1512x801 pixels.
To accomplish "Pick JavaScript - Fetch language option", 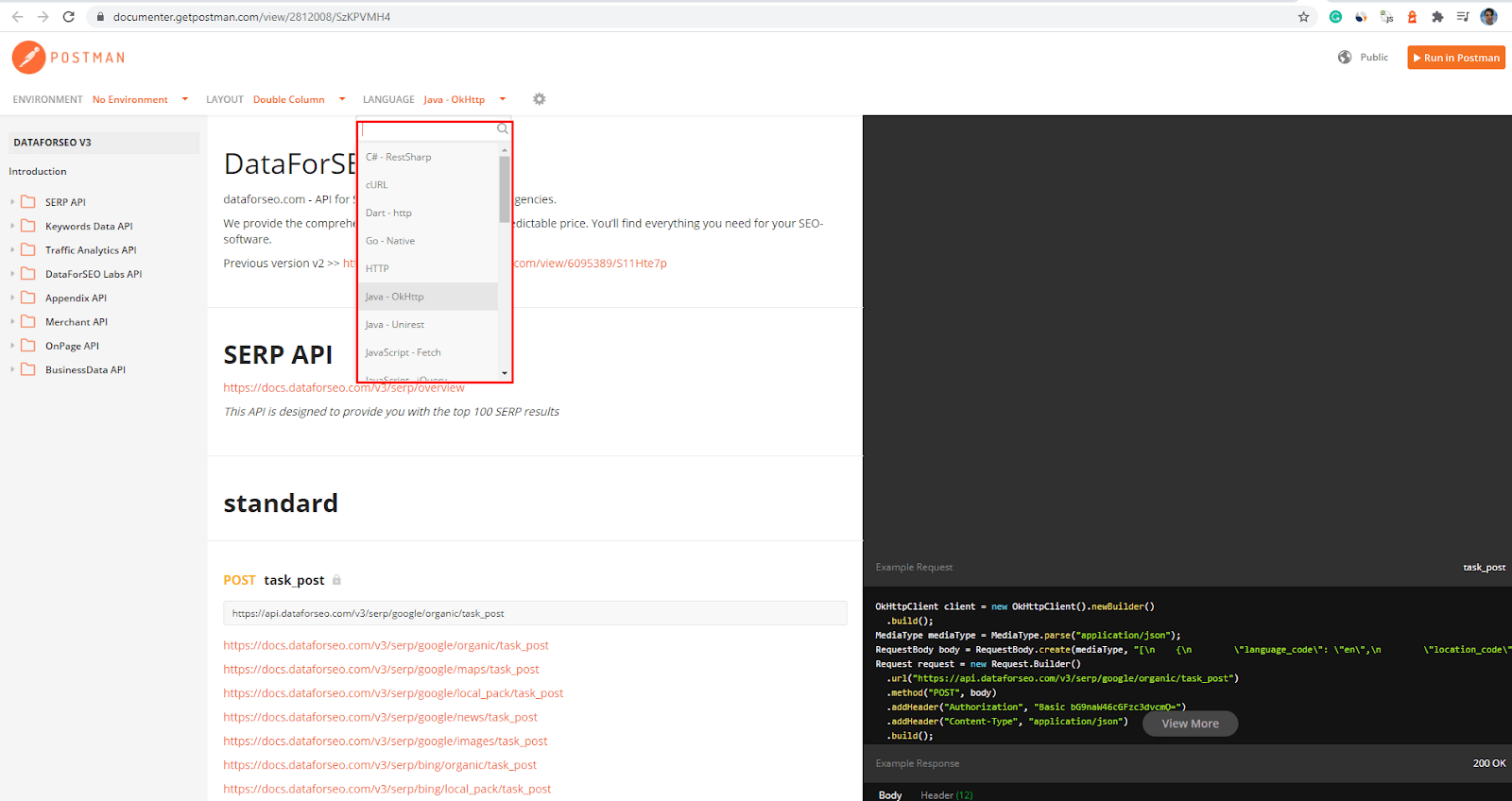I will pos(428,352).
